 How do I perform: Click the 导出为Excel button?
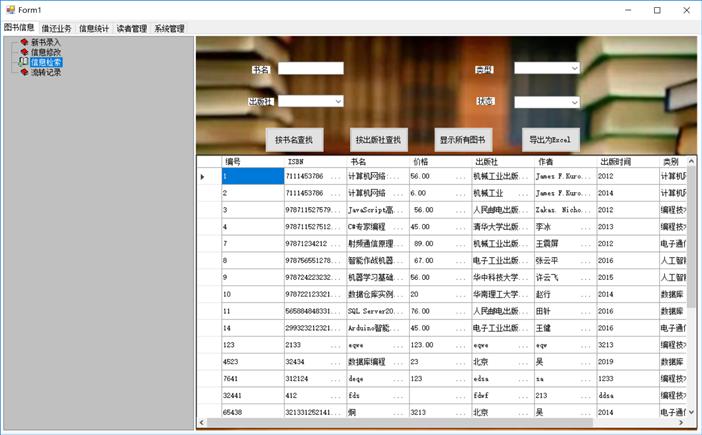(x=550, y=140)
